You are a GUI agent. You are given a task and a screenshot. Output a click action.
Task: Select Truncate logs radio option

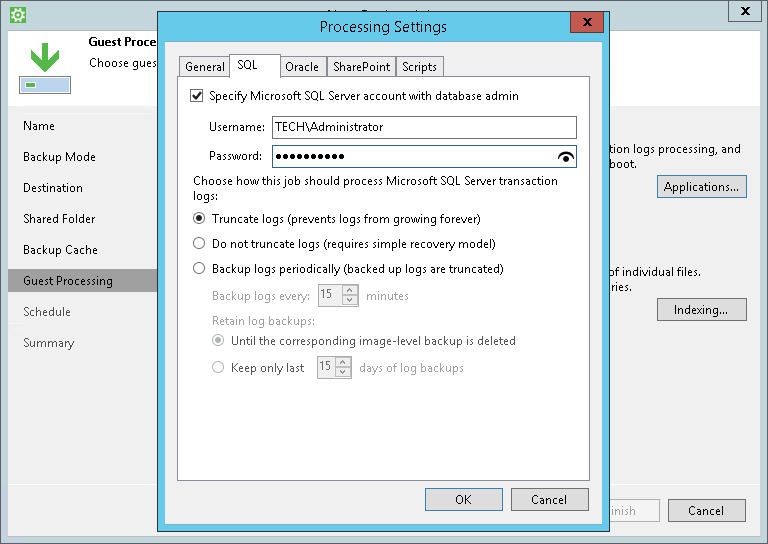(x=199, y=218)
